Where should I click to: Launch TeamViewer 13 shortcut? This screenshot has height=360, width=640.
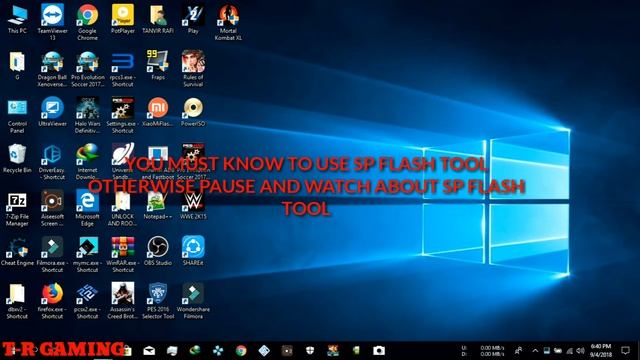click(x=53, y=22)
